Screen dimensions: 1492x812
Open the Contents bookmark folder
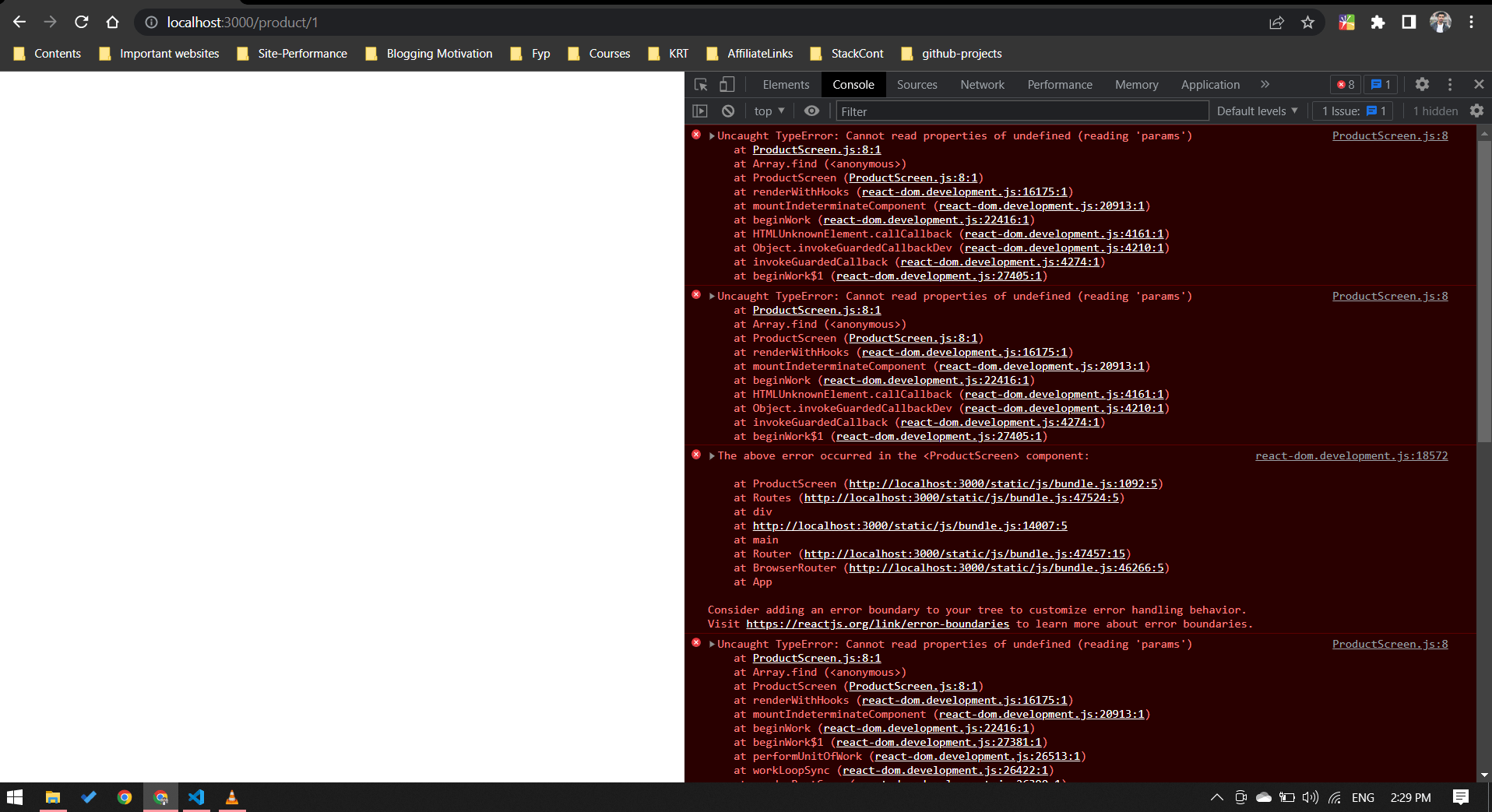click(47, 54)
